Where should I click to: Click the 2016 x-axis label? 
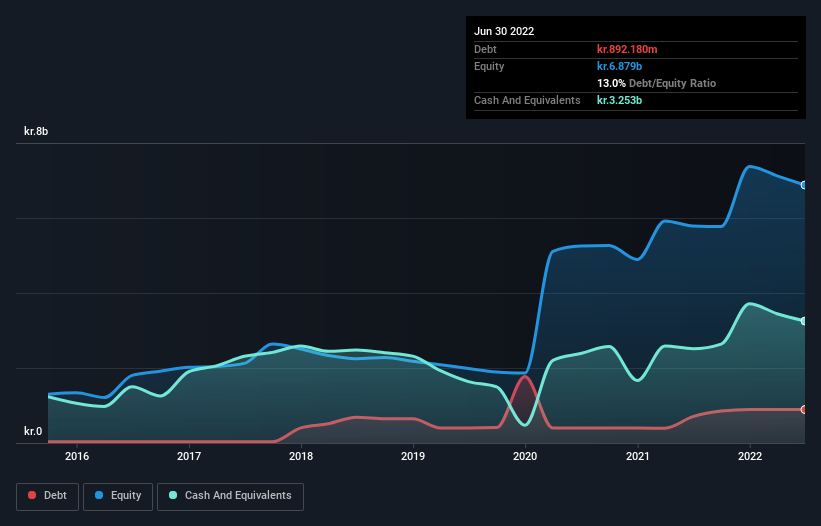click(x=77, y=456)
